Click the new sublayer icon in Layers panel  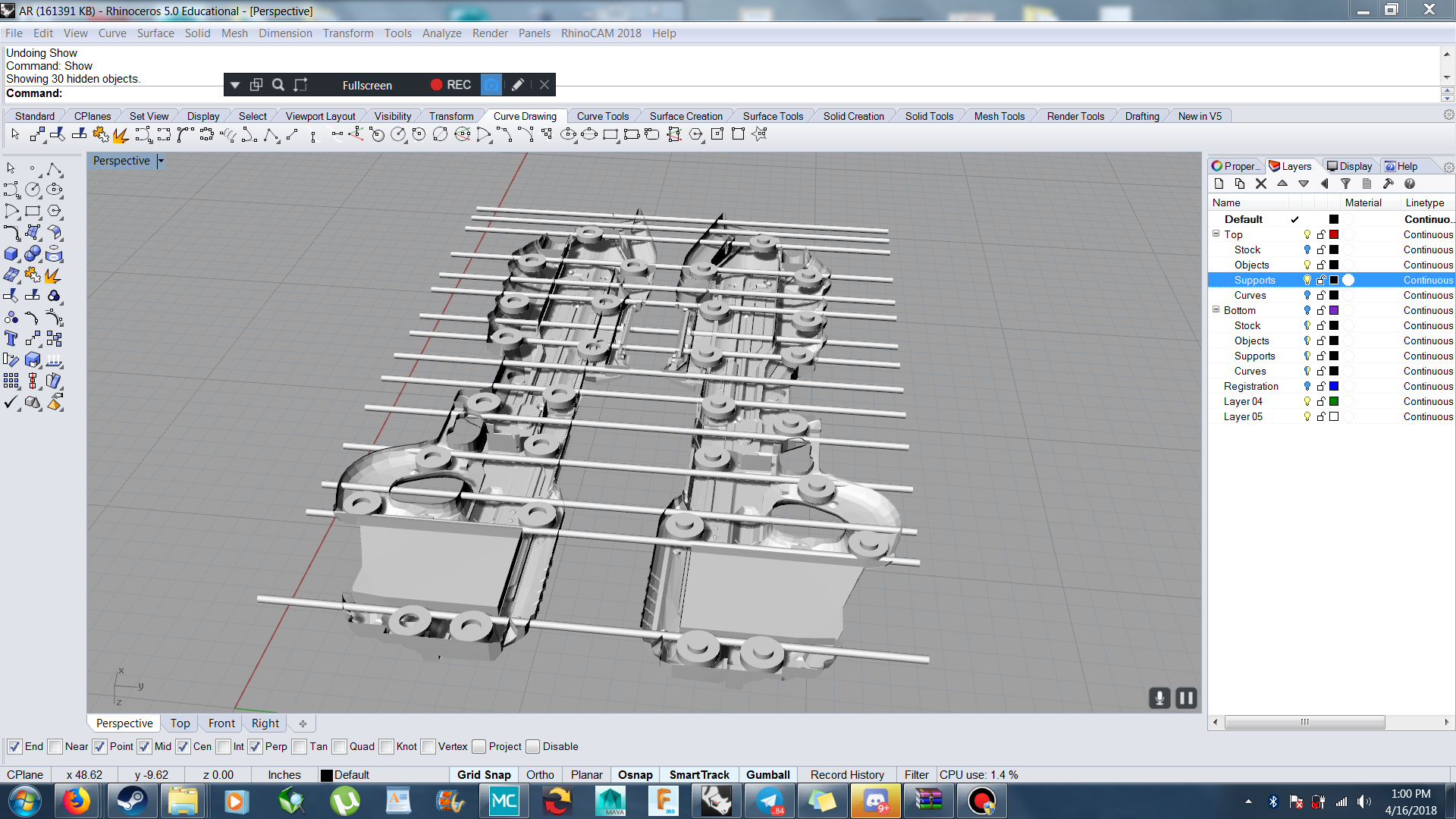point(1240,184)
